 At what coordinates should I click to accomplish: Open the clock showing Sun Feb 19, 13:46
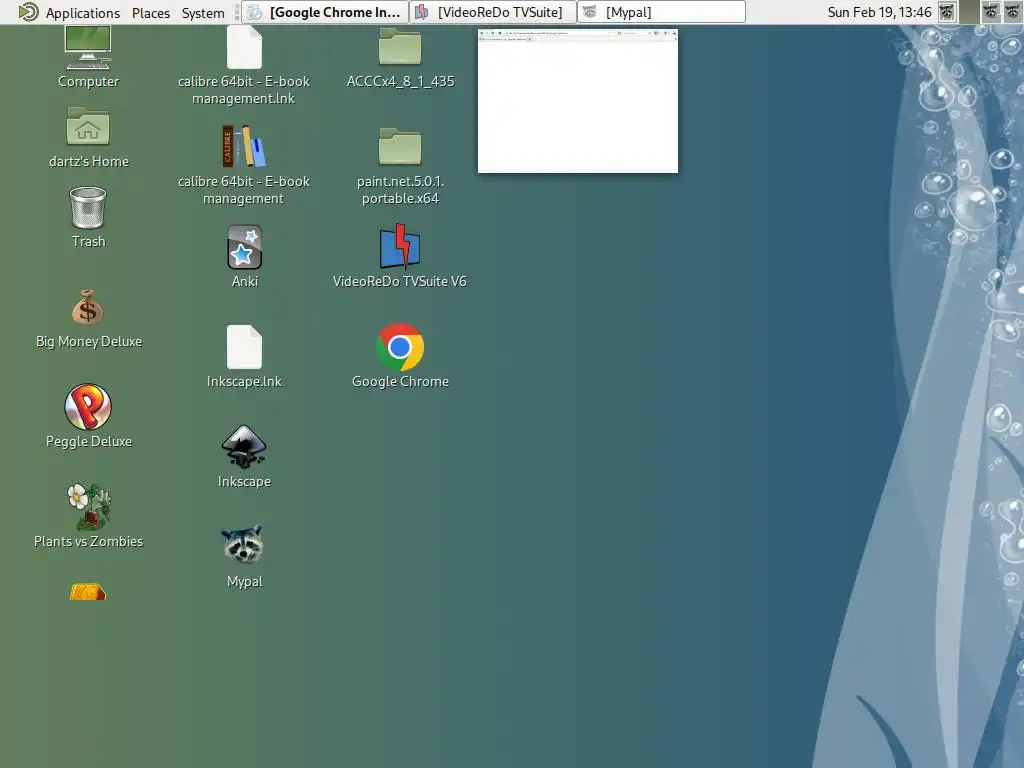pyautogui.click(x=879, y=12)
